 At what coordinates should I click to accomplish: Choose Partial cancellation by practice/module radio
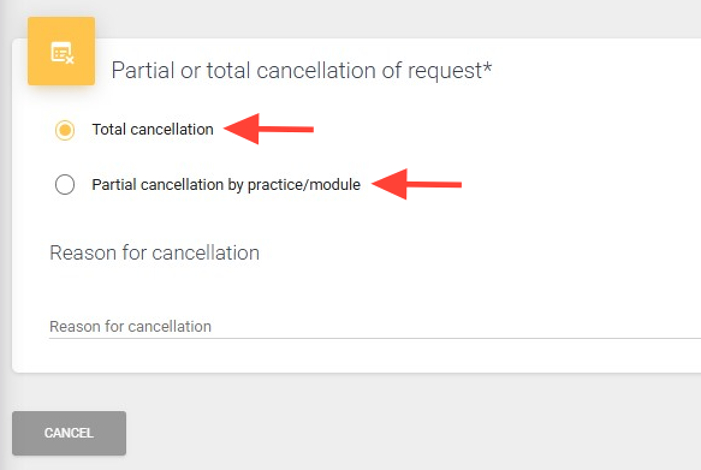65,184
